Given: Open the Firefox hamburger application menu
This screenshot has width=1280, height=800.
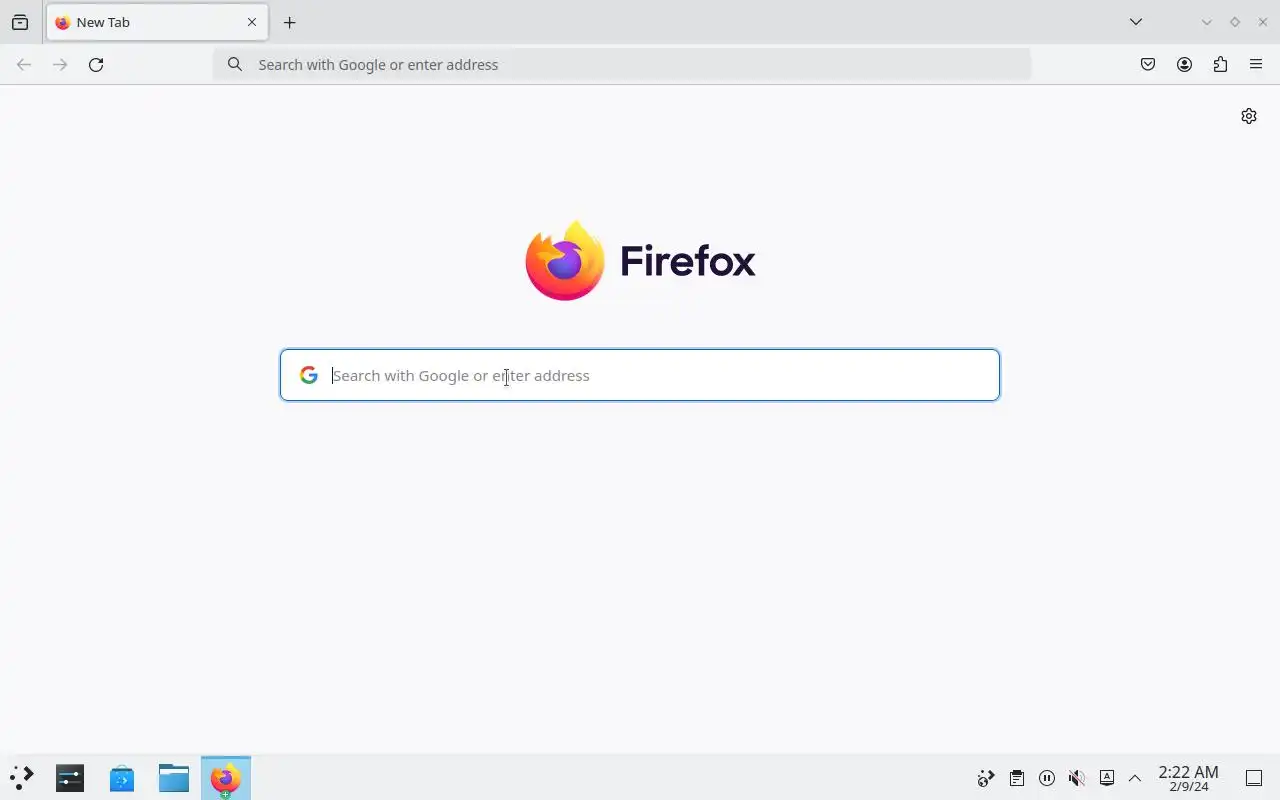Looking at the screenshot, I should pos(1256,65).
